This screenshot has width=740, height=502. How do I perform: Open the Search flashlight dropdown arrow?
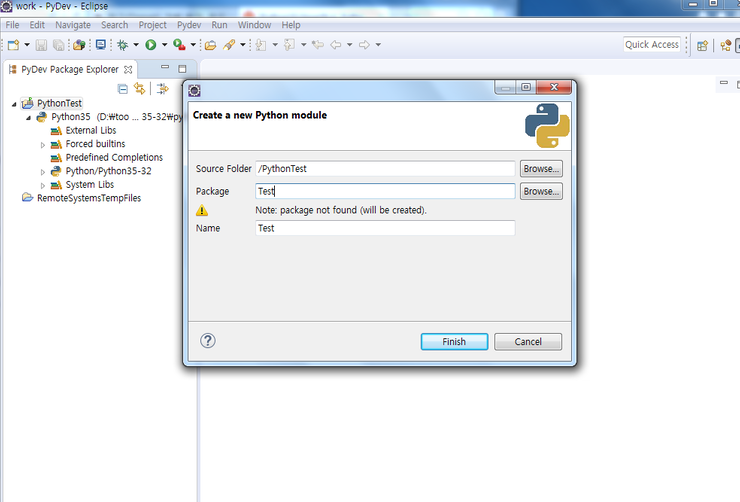(x=243, y=45)
